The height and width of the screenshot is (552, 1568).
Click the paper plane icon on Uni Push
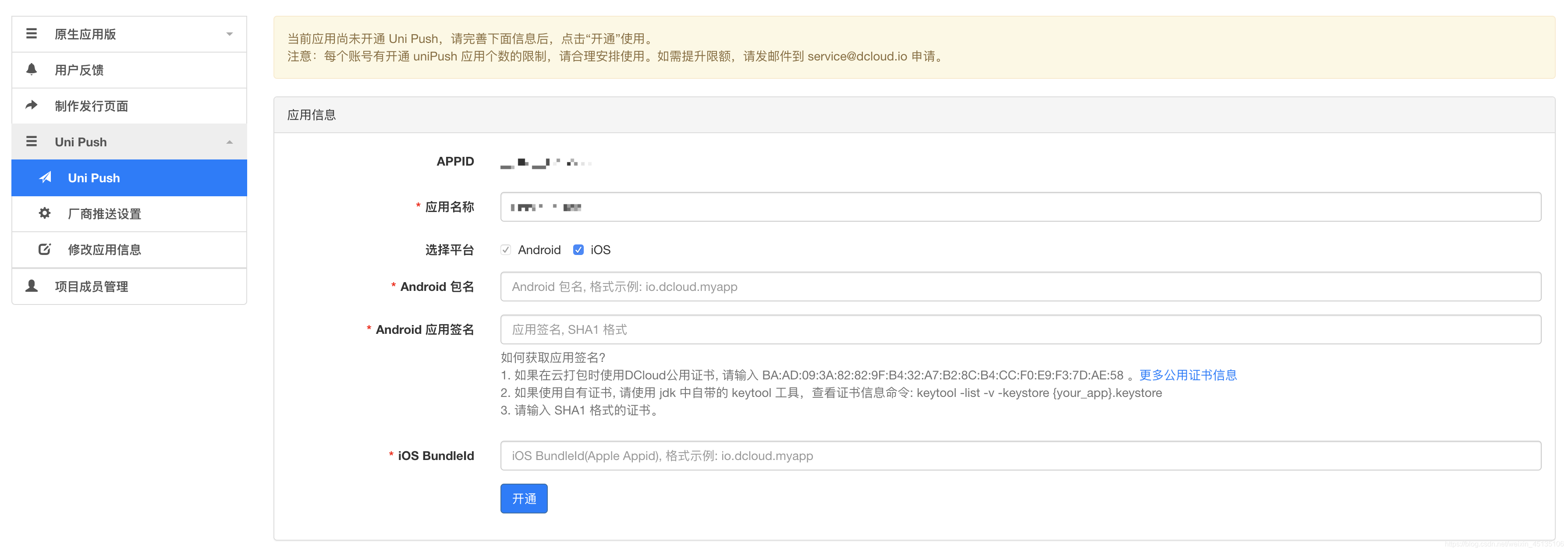(45, 178)
